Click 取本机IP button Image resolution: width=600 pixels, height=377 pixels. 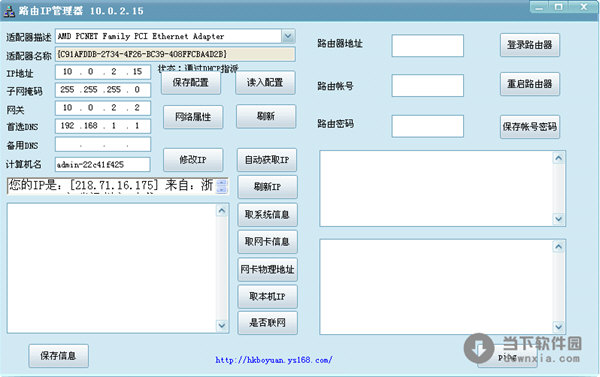[267, 296]
